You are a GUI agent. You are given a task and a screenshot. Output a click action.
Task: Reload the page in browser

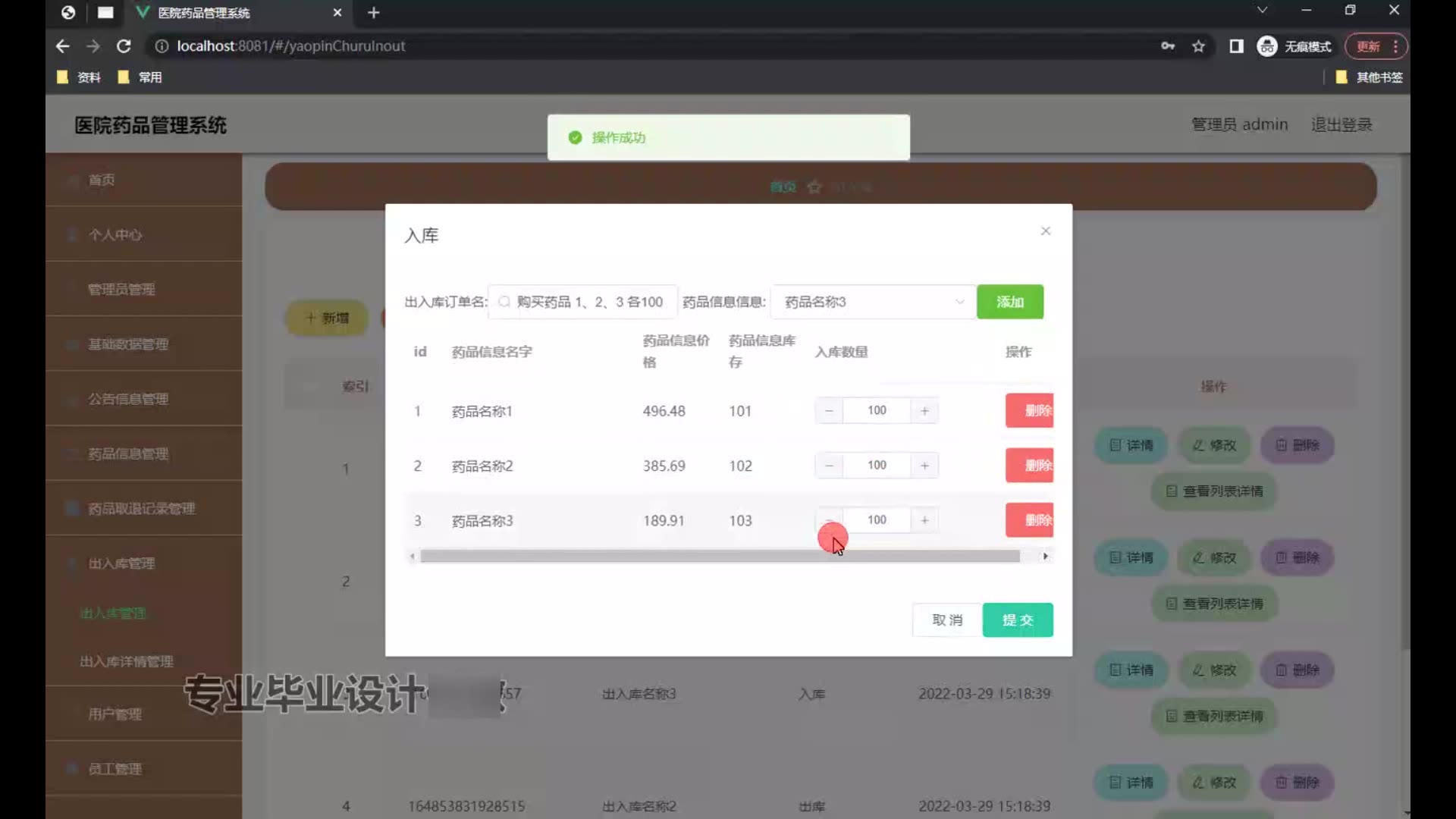tap(124, 46)
